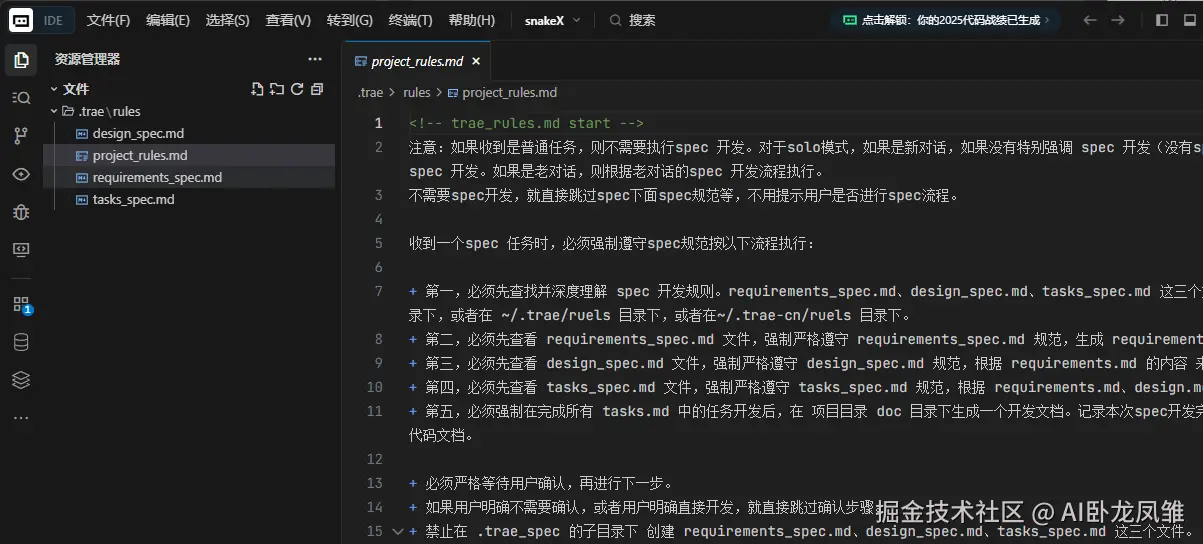
Task: Create a new file in Explorer
Action: (x=257, y=89)
